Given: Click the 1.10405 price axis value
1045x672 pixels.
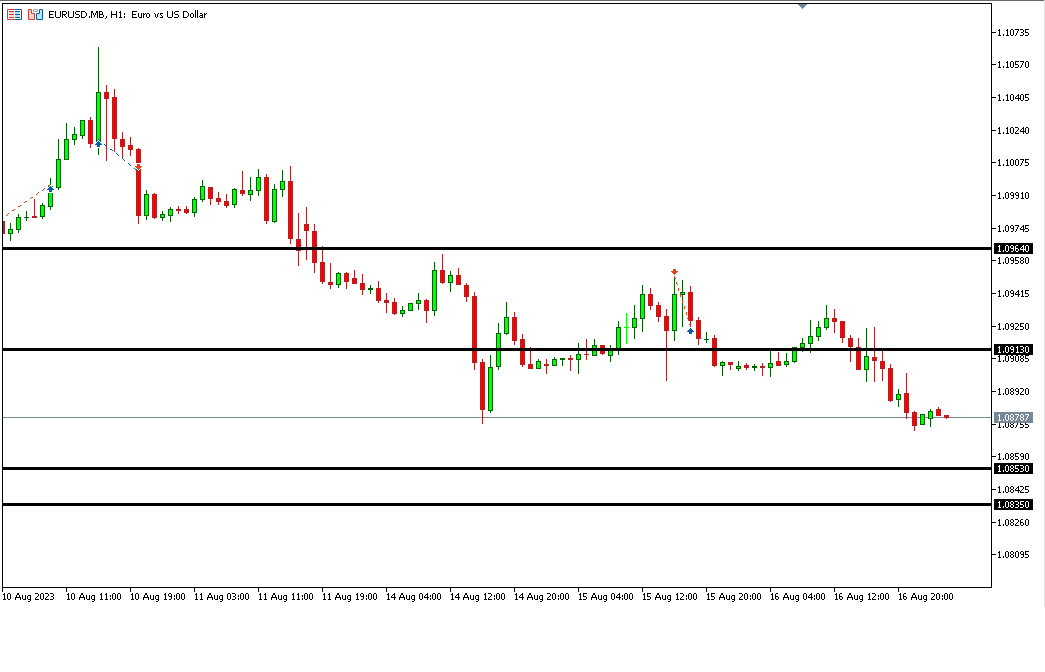Looking at the screenshot, I should (1013, 97).
